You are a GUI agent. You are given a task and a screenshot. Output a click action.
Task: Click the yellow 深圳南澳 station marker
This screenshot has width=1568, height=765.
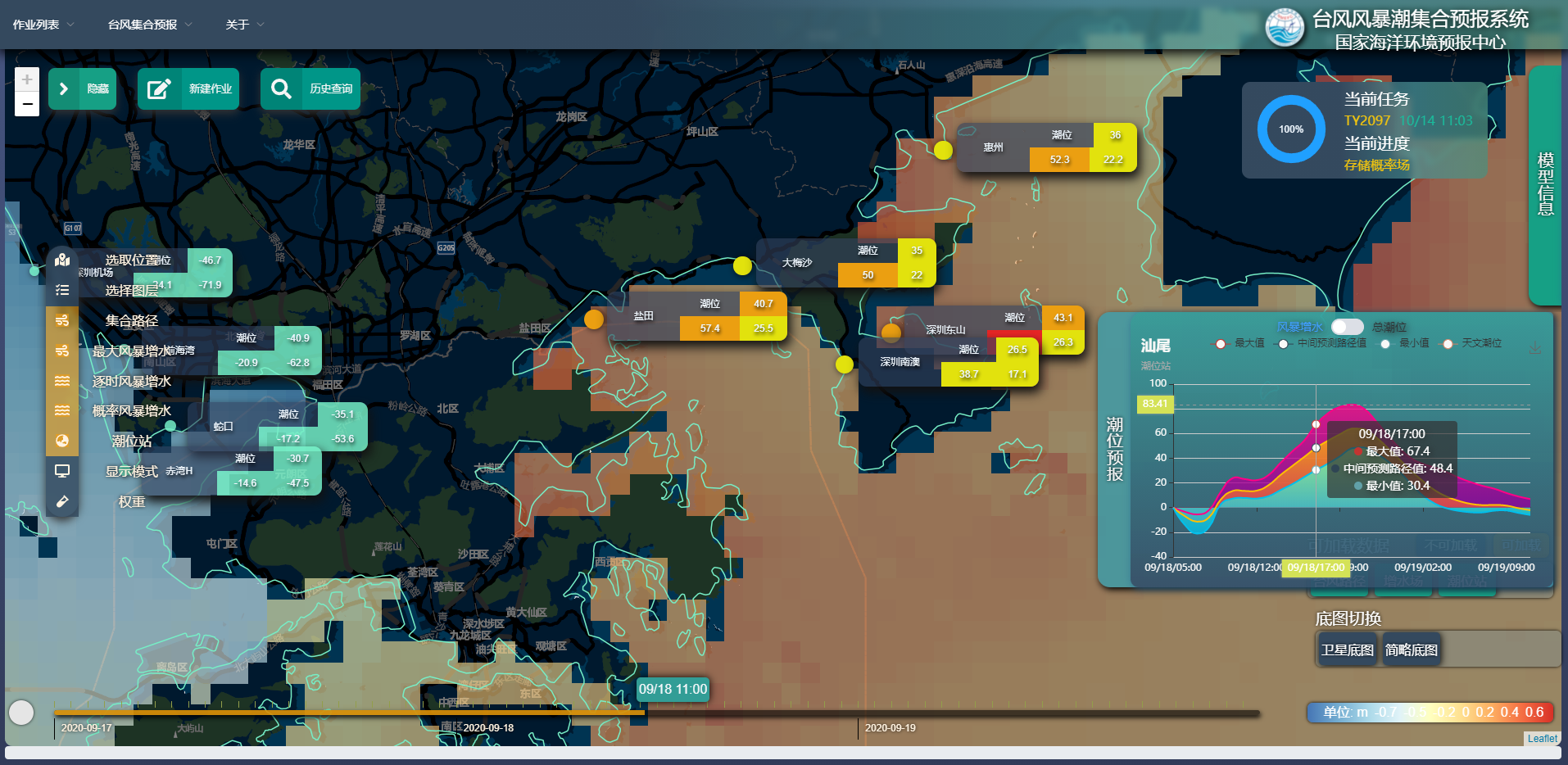(845, 364)
